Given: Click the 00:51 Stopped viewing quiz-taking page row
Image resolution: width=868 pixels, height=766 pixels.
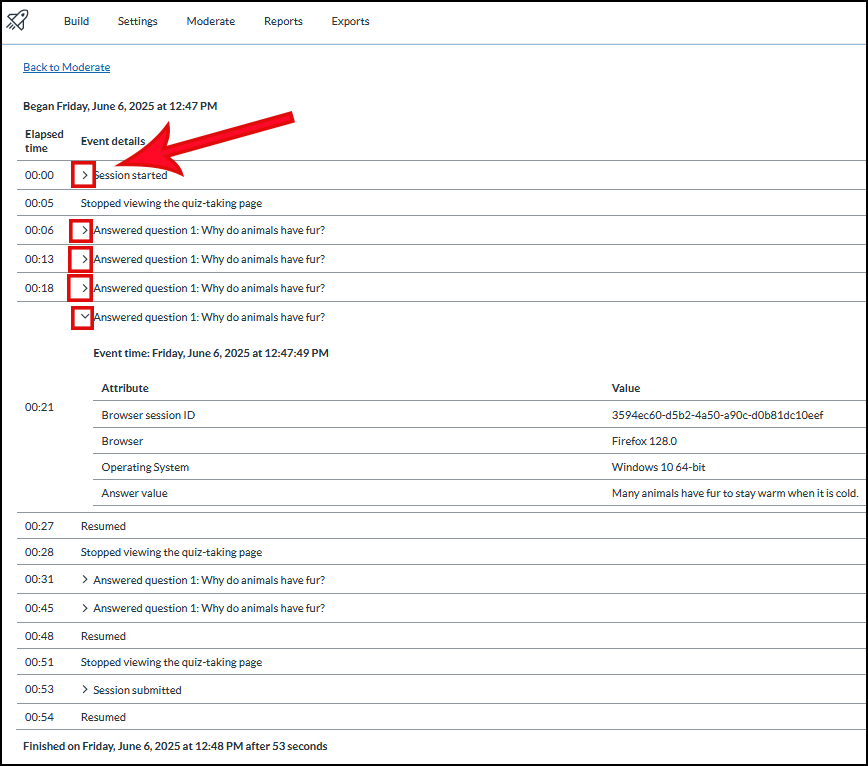Looking at the screenshot, I should tap(442, 662).
